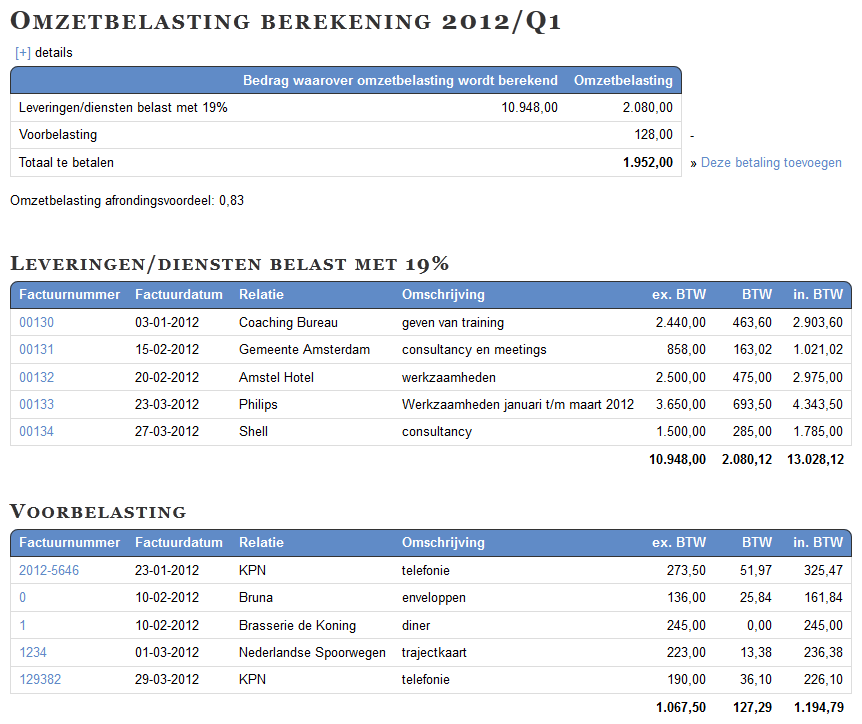Open invoice 00130

(36, 323)
